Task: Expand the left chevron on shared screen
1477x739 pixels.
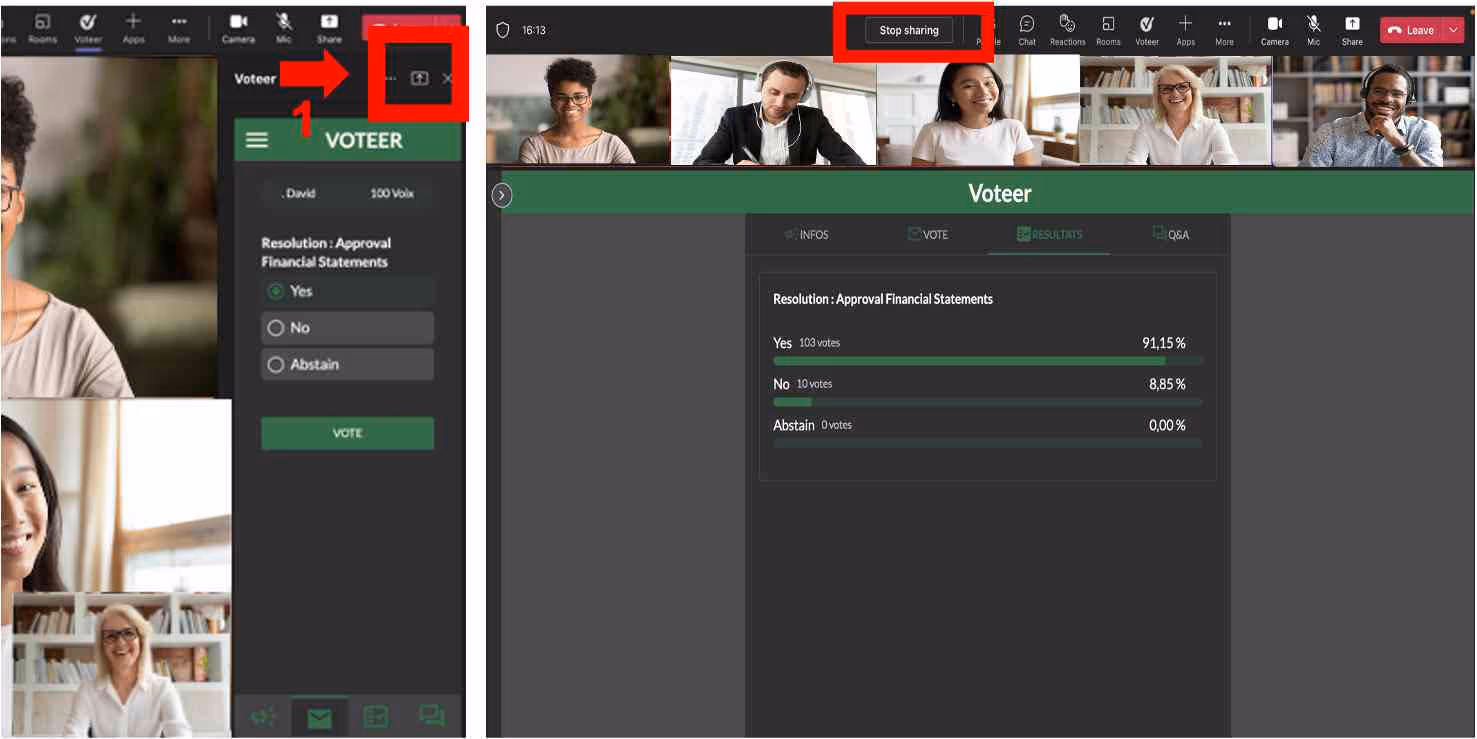Action: [501, 195]
